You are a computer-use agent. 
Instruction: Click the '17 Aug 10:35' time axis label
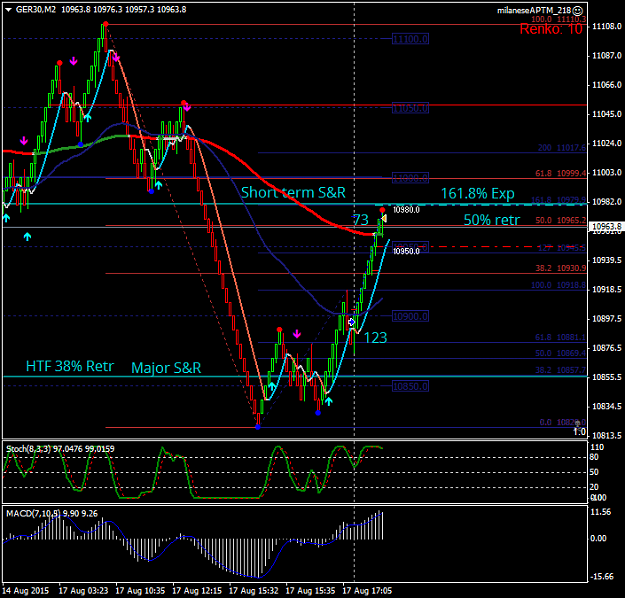pos(140,591)
